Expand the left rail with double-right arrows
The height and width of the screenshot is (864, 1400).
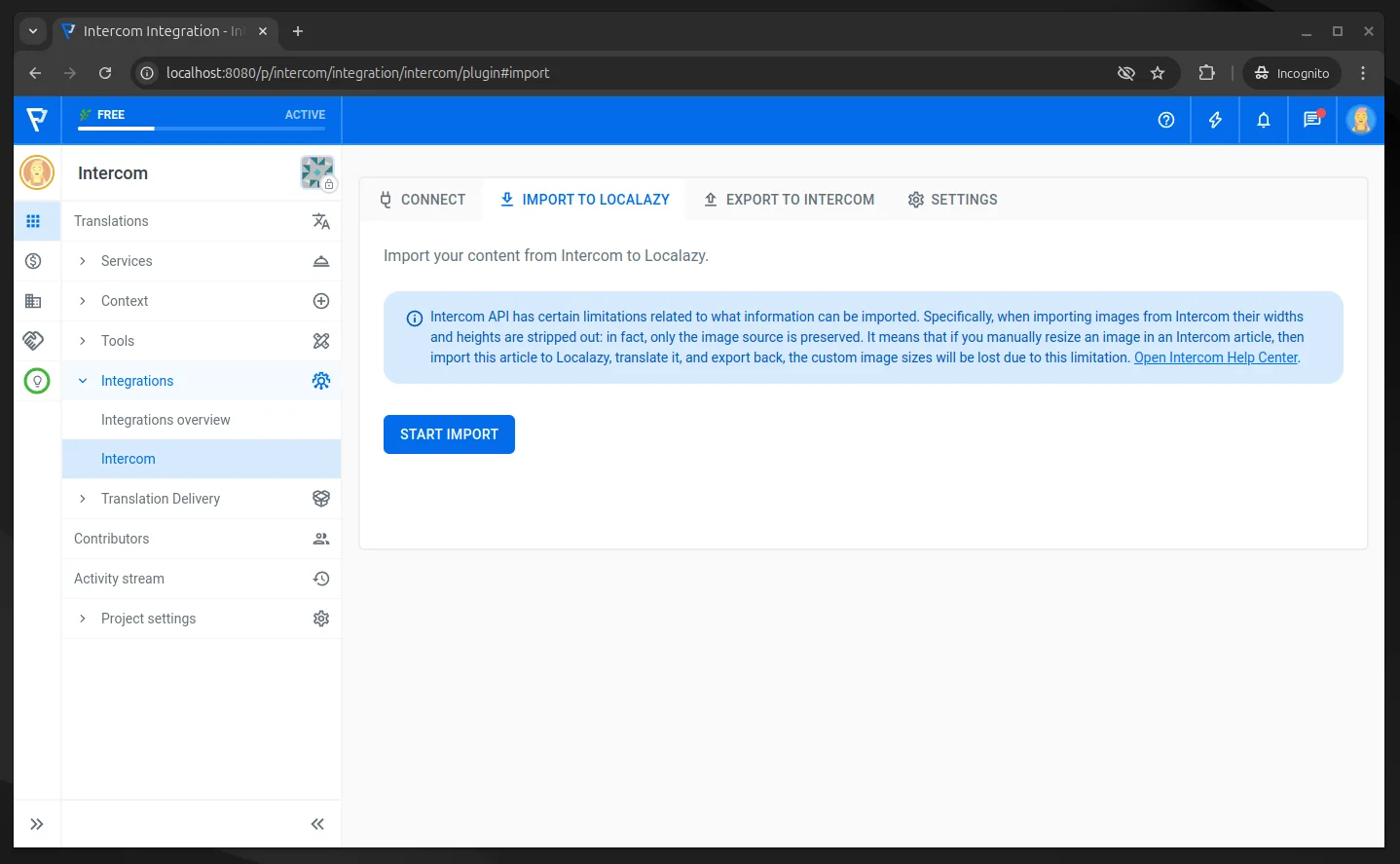(x=37, y=824)
